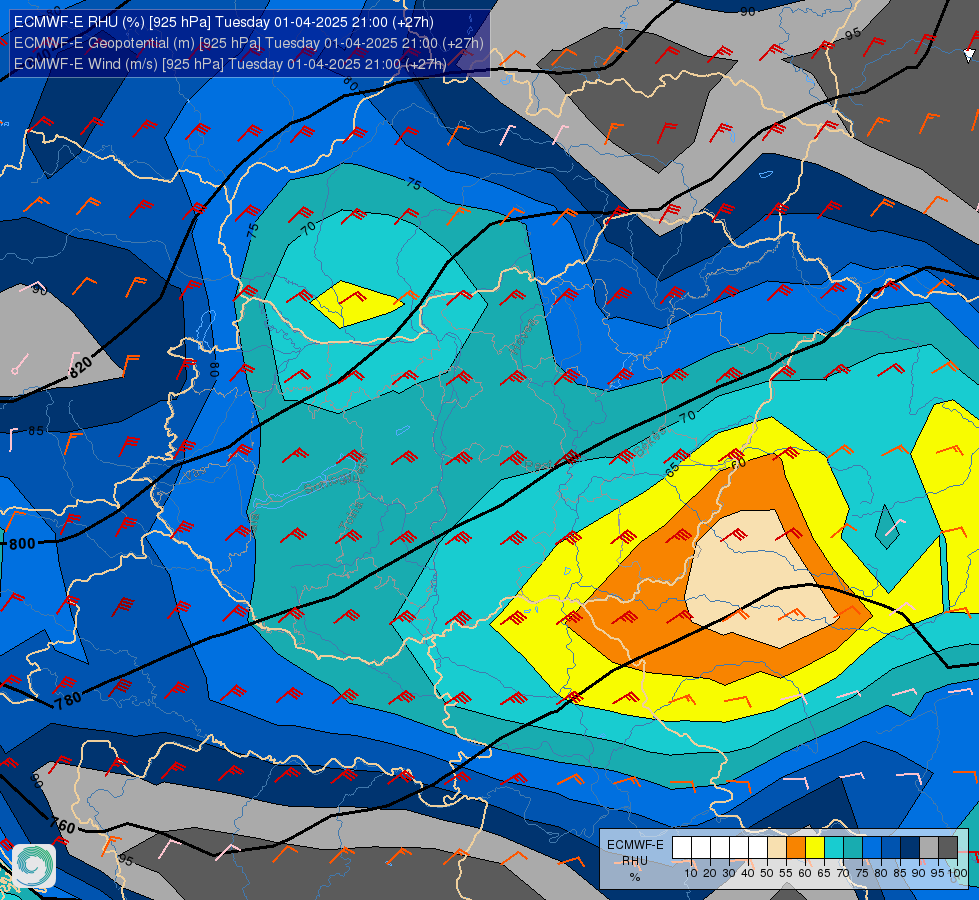Click the "85" humidity contour label on map
The width and height of the screenshot is (979, 900).
36,431
